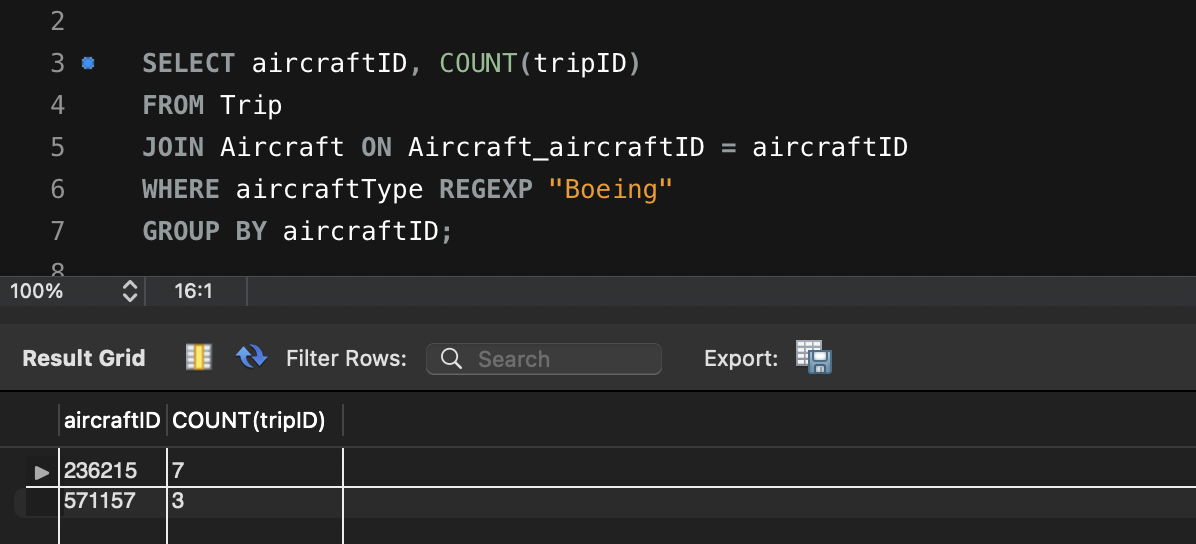1196x544 pixels.
Task: Export recordset using the Export icon
Action: point(814,357)
